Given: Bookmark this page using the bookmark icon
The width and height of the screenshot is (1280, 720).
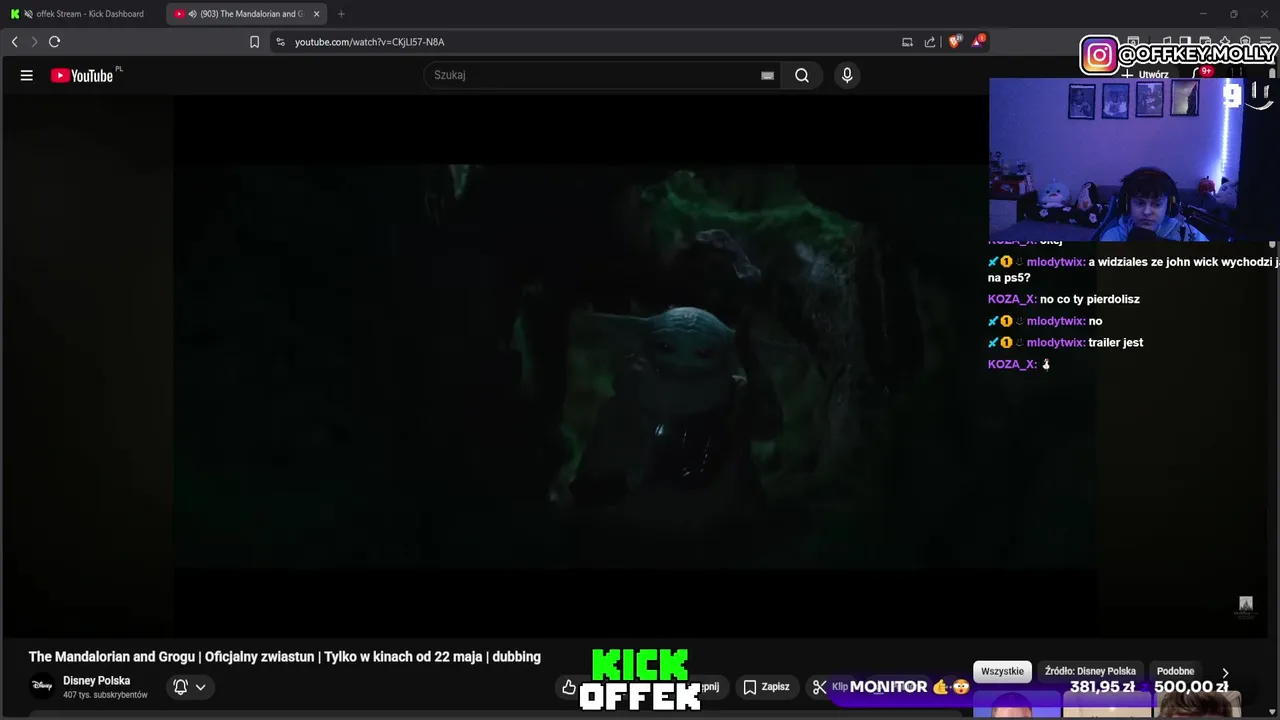Looking at the screenshot, I should (x=254, y=42).
